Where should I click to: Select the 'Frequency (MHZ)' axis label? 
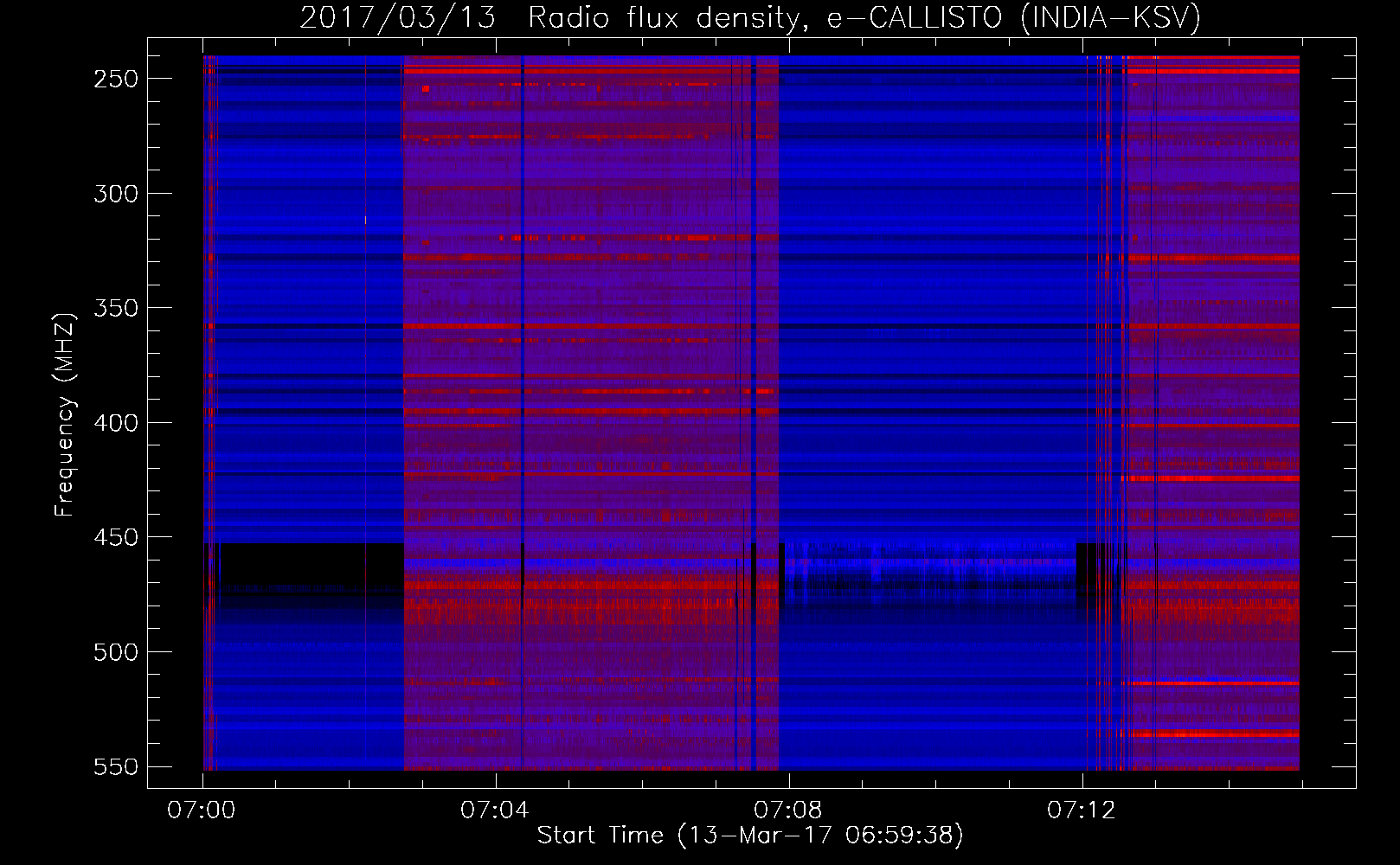pyautogui.click(x=65, y=414)
